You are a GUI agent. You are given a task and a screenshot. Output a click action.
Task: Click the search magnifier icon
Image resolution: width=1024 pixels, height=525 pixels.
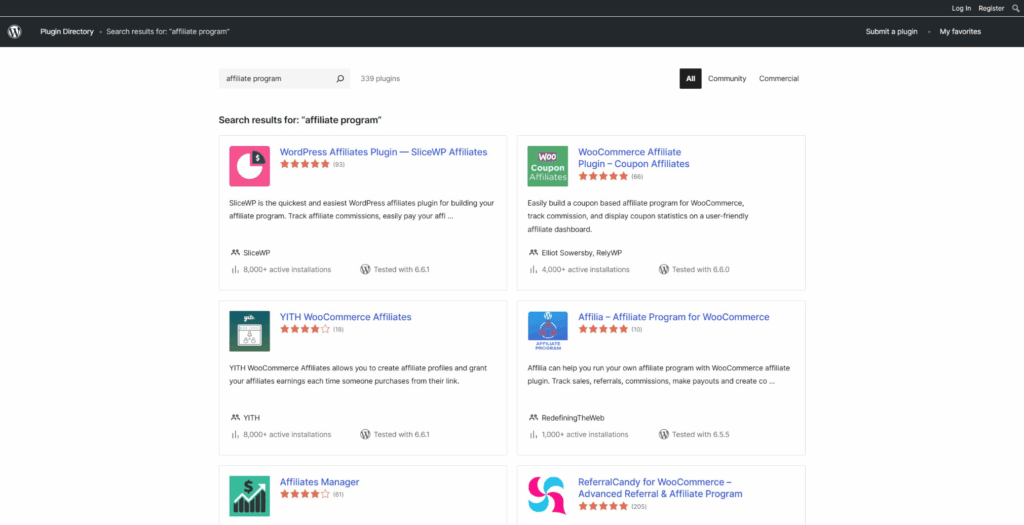coord(340,78)
